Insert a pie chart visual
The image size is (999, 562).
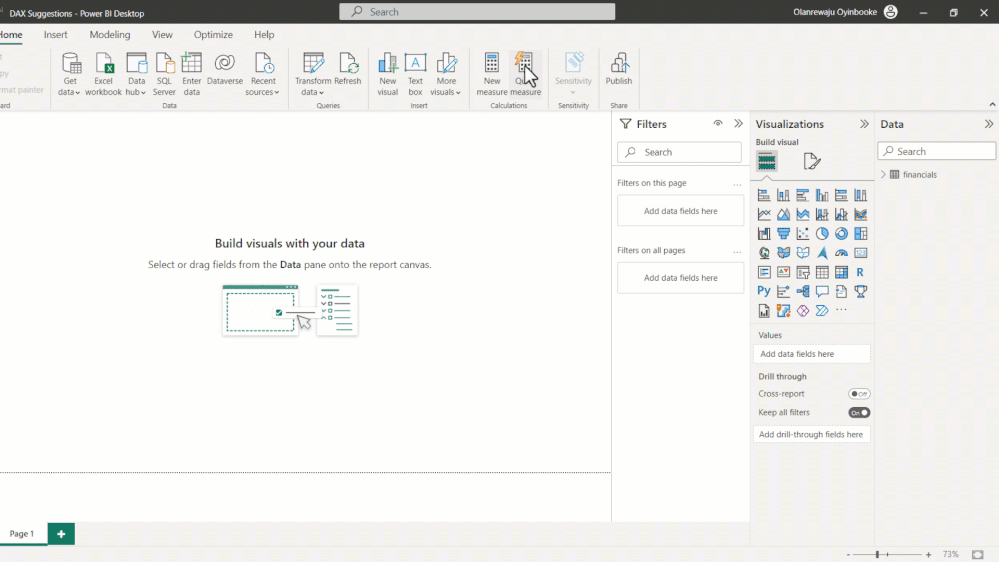(822, 233)
